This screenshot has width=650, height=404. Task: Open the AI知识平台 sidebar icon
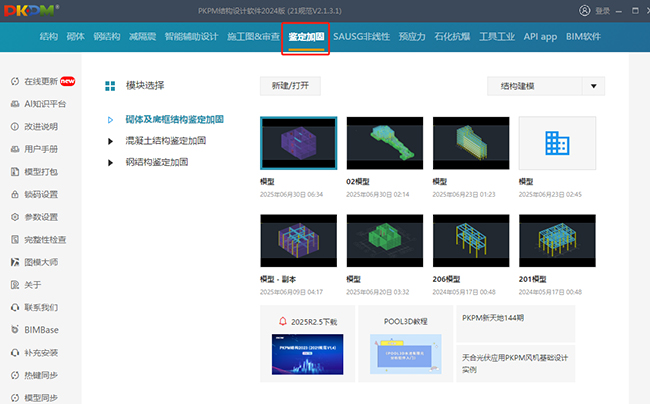click(15, 104)
